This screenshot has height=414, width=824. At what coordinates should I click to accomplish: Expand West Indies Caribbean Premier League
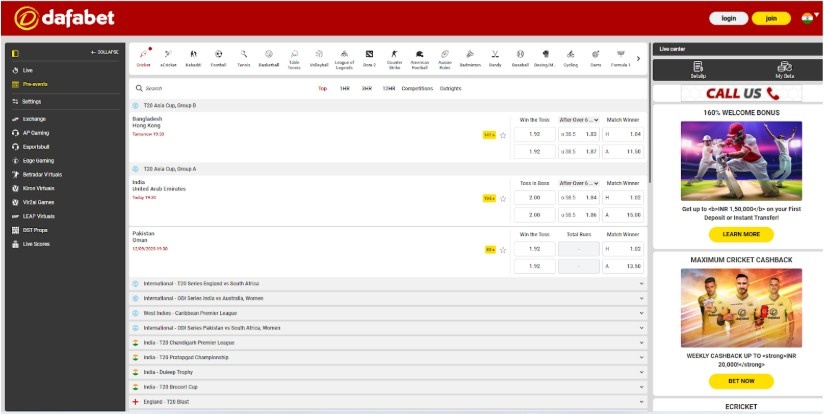[388, 313]
